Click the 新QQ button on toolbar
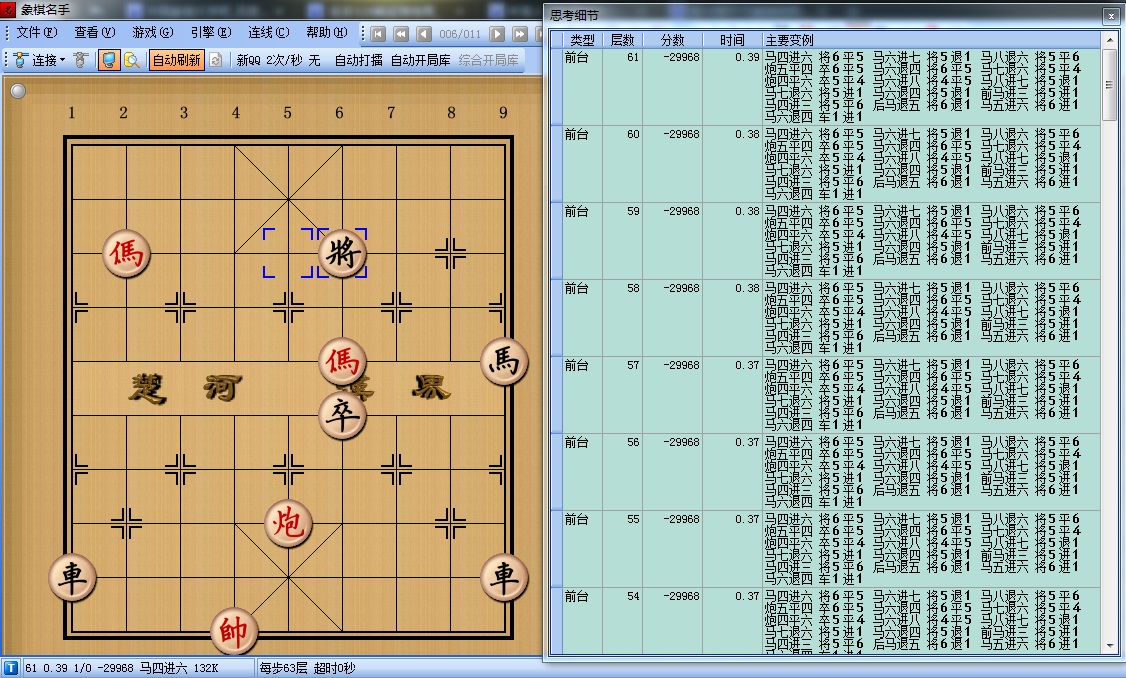 tap(250, 60)
